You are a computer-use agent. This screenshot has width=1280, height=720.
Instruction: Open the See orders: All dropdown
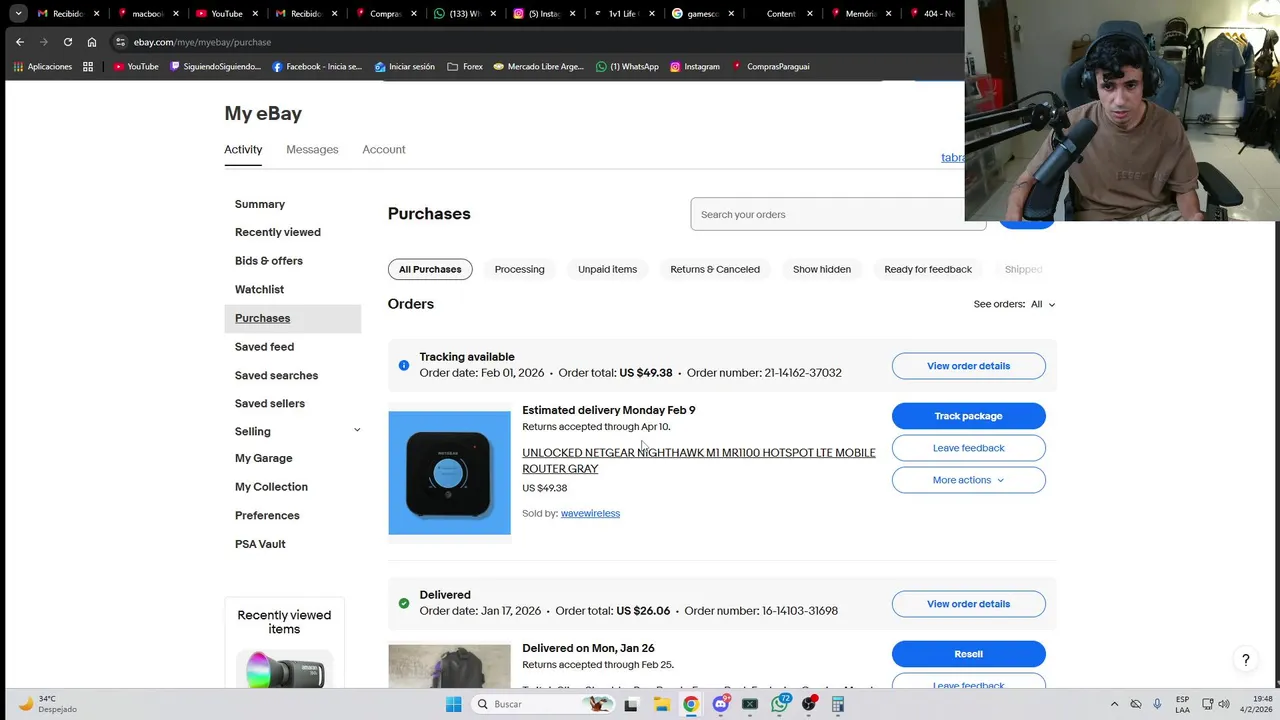click(1014, 304)
